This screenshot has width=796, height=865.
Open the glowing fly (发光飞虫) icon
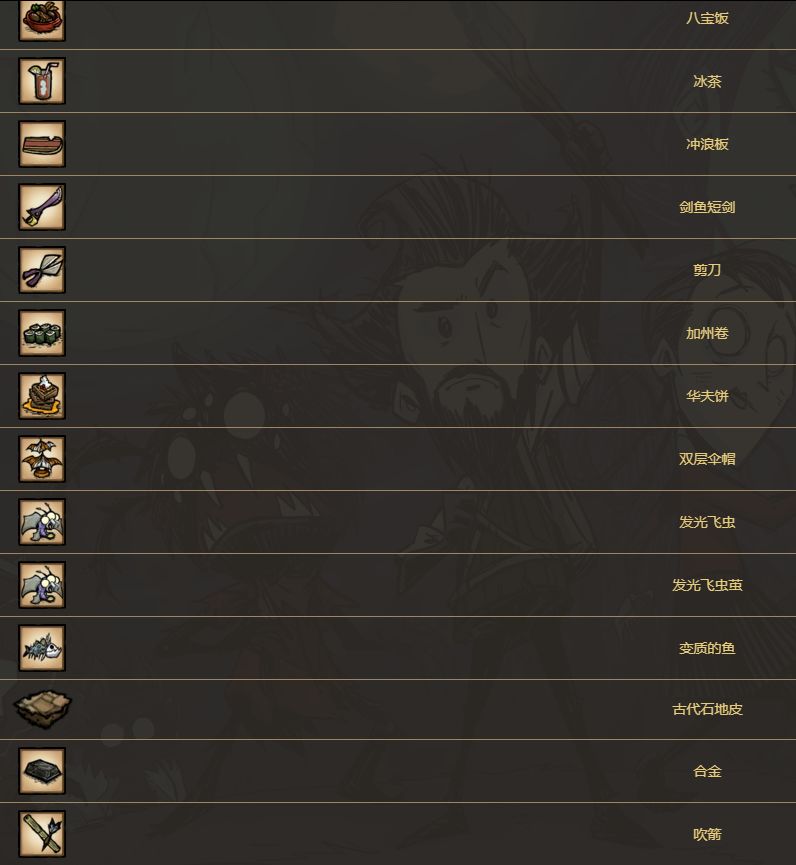(42, 522)
